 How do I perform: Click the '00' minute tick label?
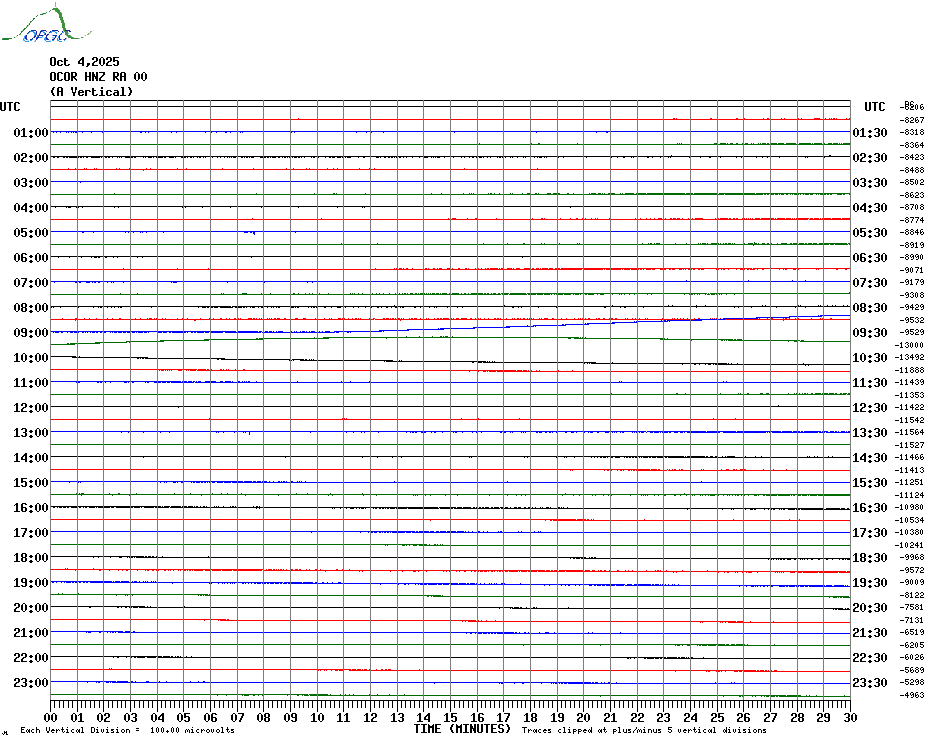[x=51, y=717]
